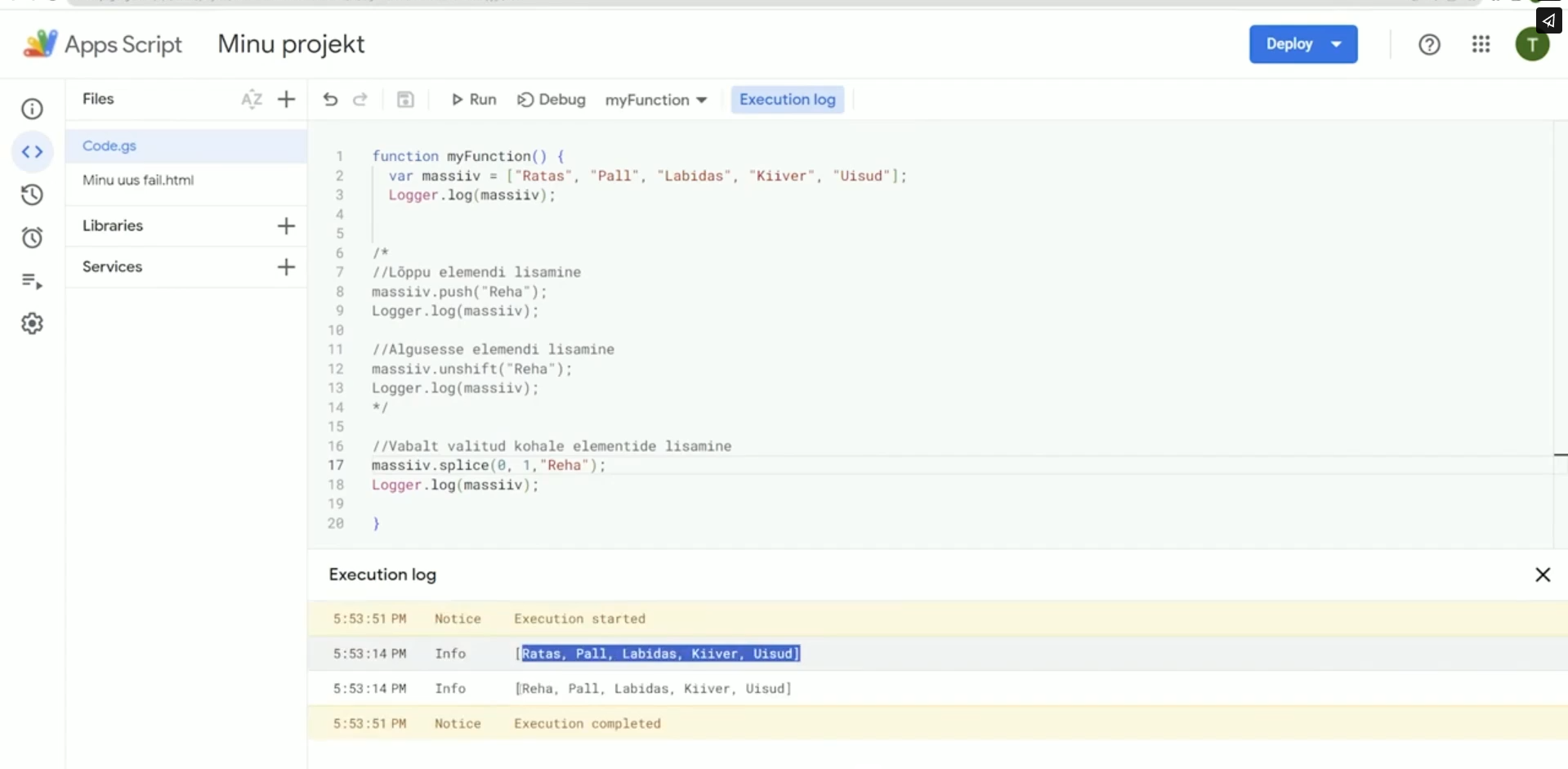The width and height of the screenshot is (1568, 769).
Task: Click the massiiv.unshift("Reha") line
Action: point(471,369)
